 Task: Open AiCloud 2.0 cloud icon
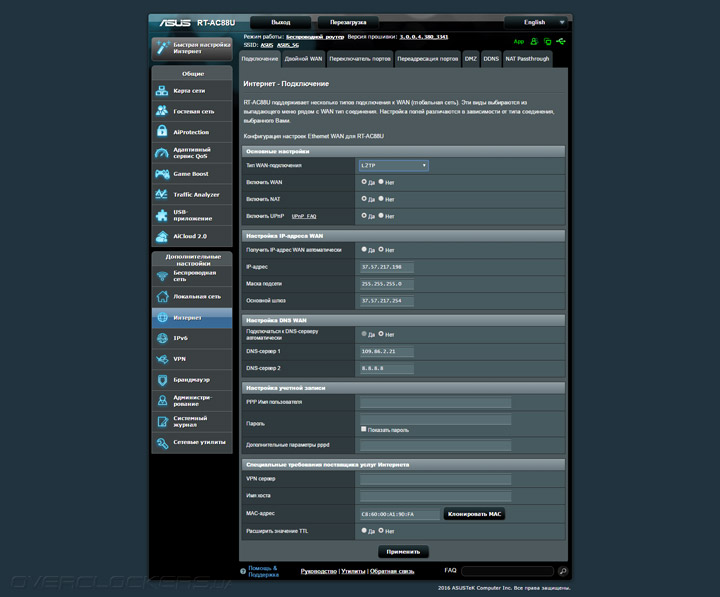163,236
